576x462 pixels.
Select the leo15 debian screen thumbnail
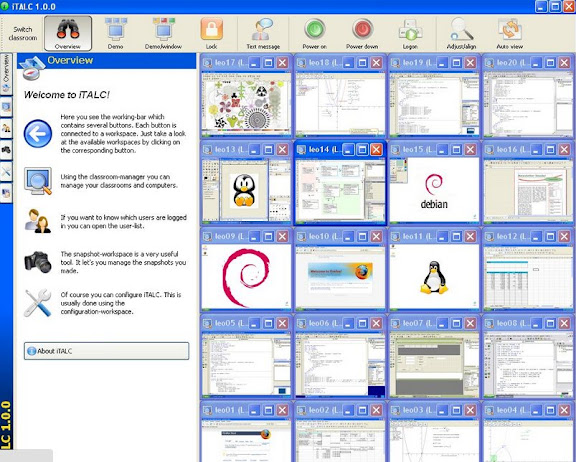click(434, 190)
